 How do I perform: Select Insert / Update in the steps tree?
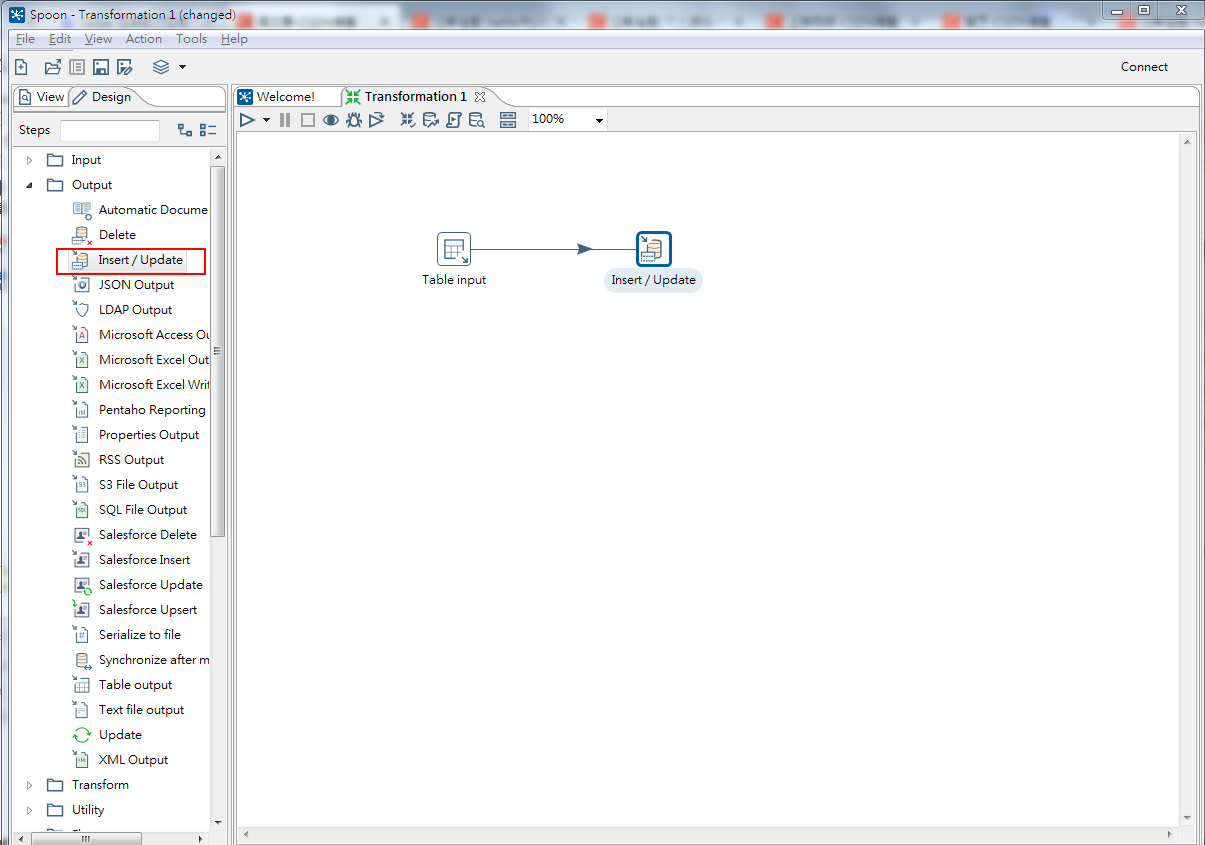[x=128, y=260]
